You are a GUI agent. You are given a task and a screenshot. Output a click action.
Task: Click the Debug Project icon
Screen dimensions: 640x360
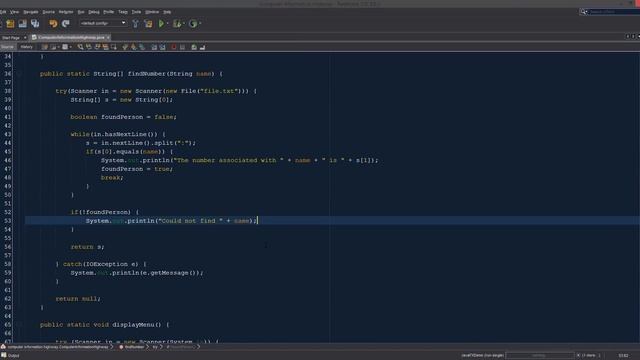(177, 24)
